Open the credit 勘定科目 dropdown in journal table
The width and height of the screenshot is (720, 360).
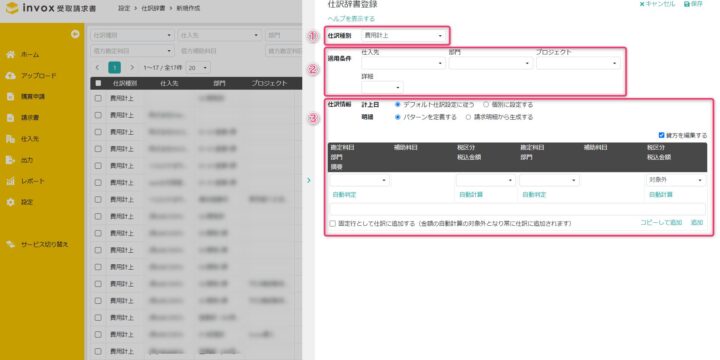coord(549,180)
